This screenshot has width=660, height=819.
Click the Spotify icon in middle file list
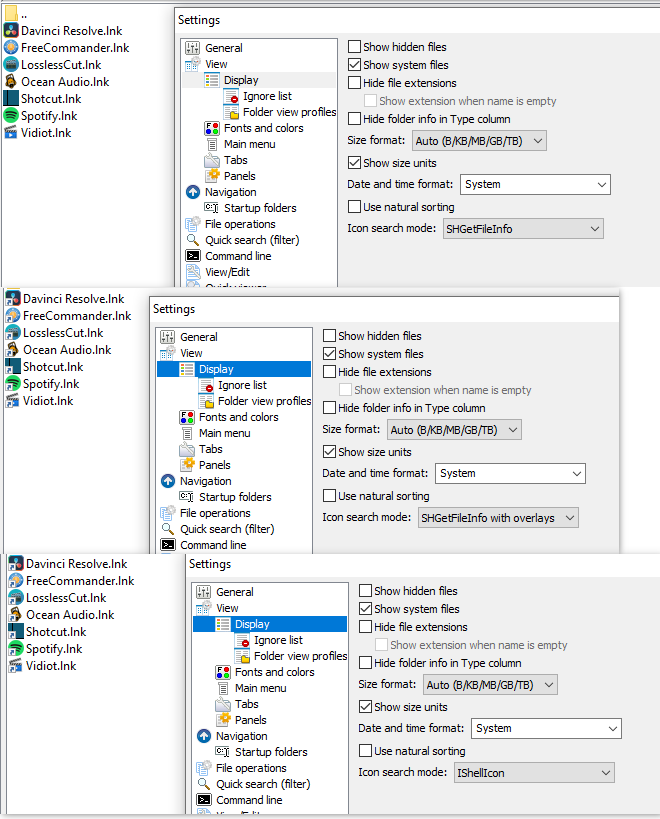(x=13, y=383)
